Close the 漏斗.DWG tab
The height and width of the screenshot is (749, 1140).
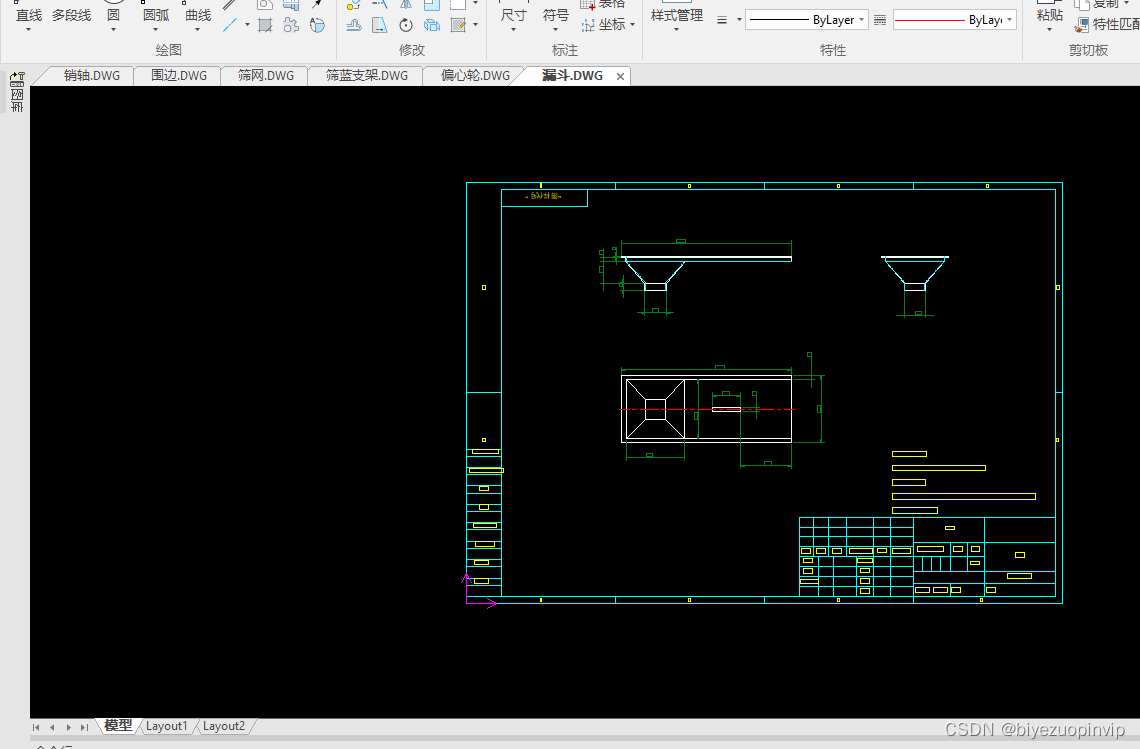(620, 76)
